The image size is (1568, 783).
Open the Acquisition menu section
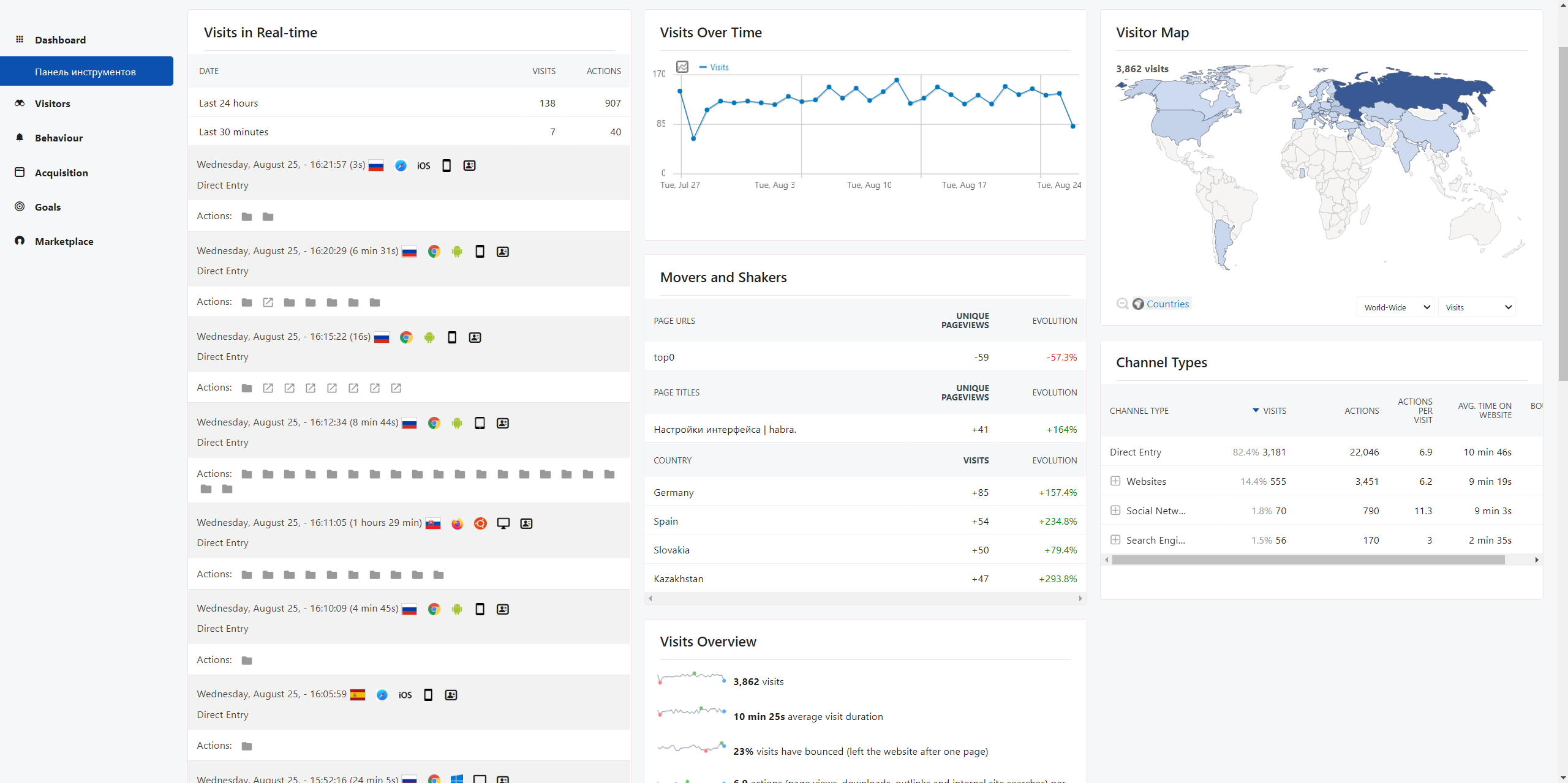click(x=61, y=173)
